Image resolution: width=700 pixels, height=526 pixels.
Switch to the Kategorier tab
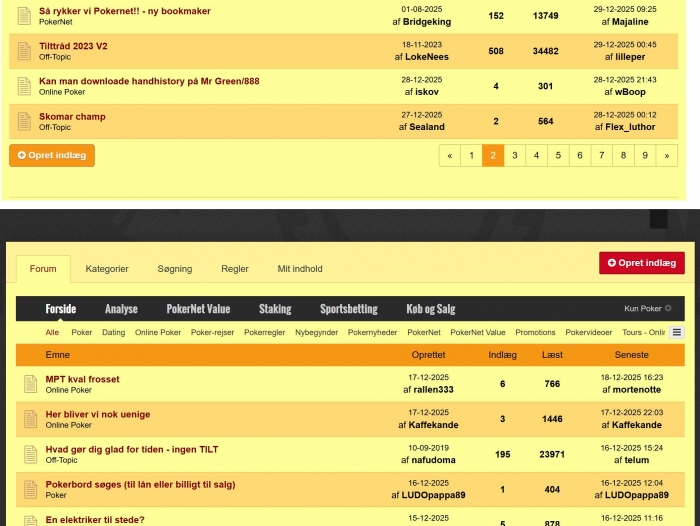[107, 269]
